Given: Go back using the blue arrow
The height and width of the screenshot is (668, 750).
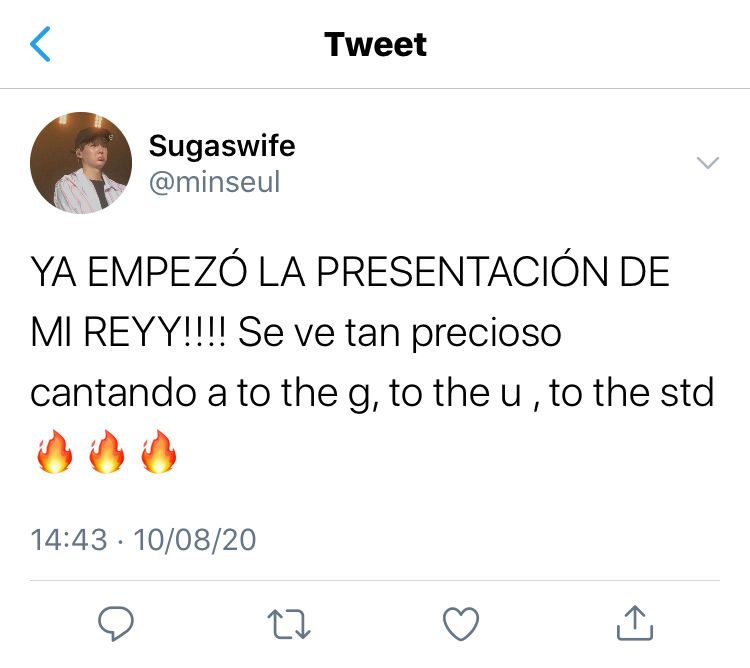Looking at the screenshot, I should pyautogui.click(x=40, y=44).
